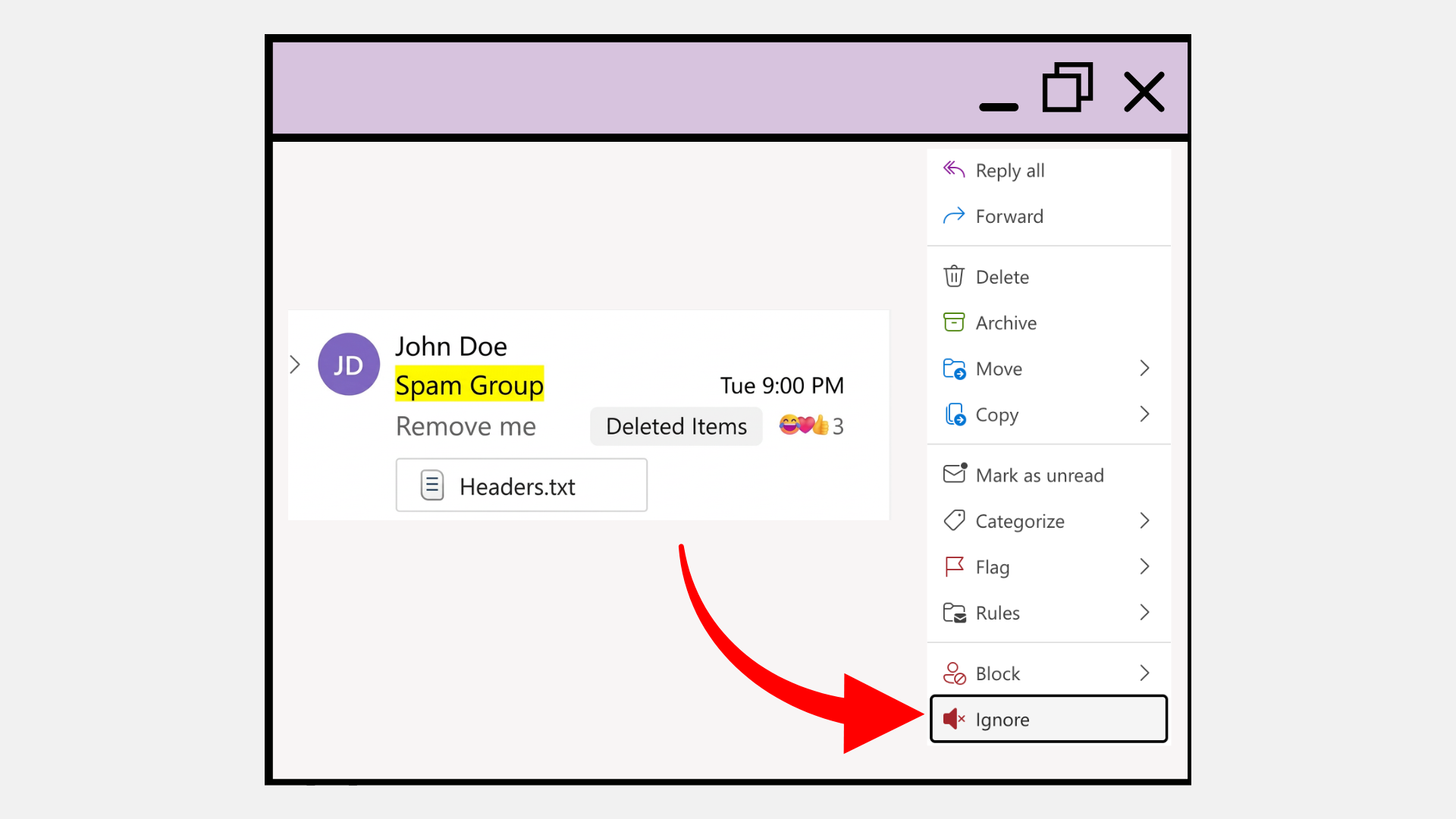Image resolution: width=1456 pixels, height=819 pixels.
Task: Expand the Copy submenu arrow
Action: point(1144,414)
